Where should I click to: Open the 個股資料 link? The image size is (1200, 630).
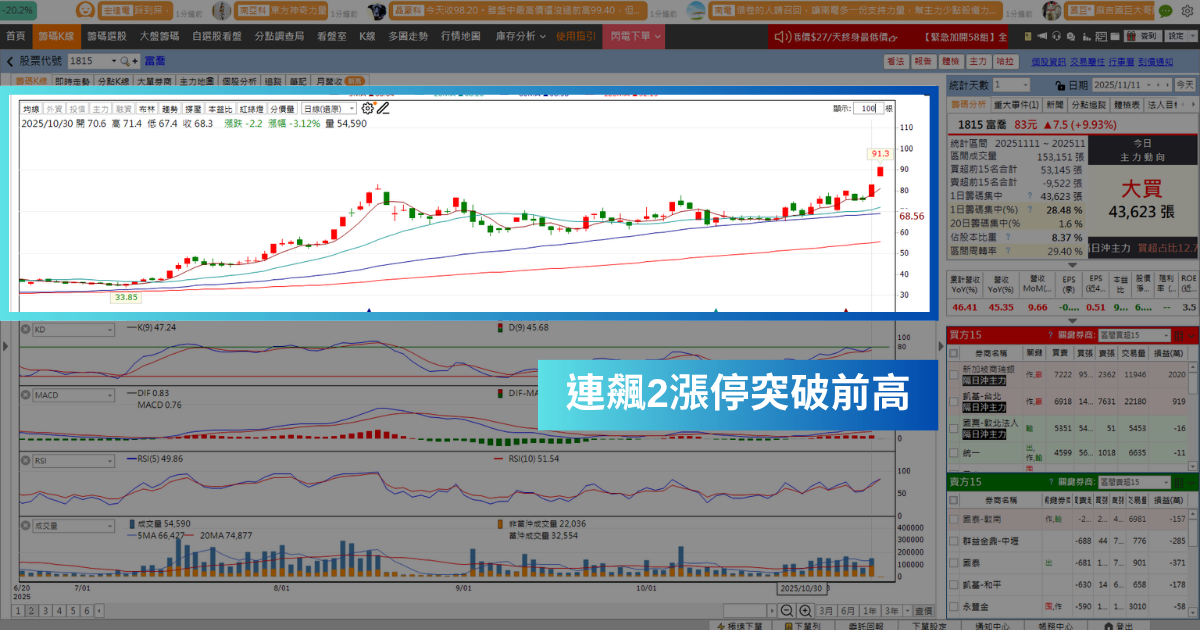pos(1049,61)
